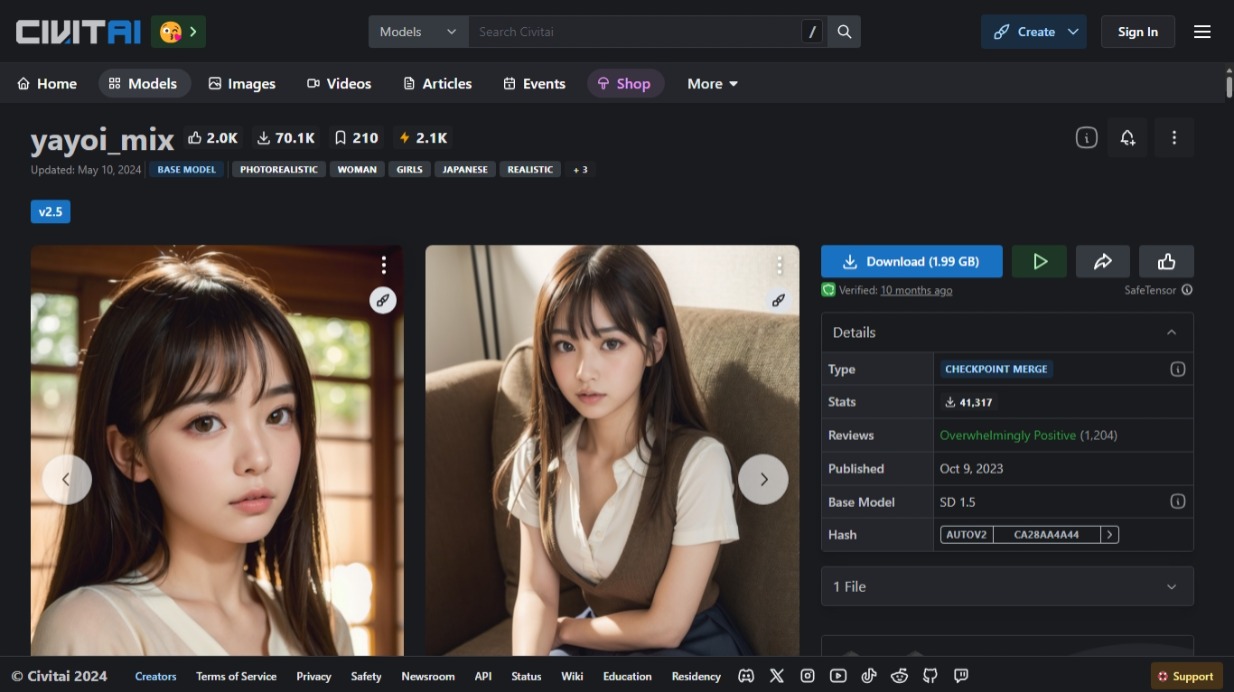Open the Civitai search with the magnifier icon
Image resolution: width=1234 pixels, height=692 pixels.
pyautogui.click(x=843, y=31)
